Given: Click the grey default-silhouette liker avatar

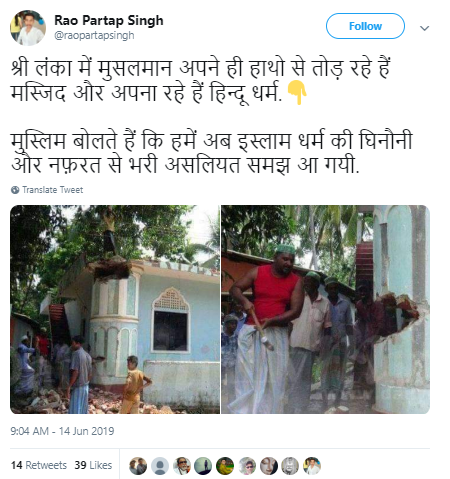Looking at the screenshot, I should 160,466.
